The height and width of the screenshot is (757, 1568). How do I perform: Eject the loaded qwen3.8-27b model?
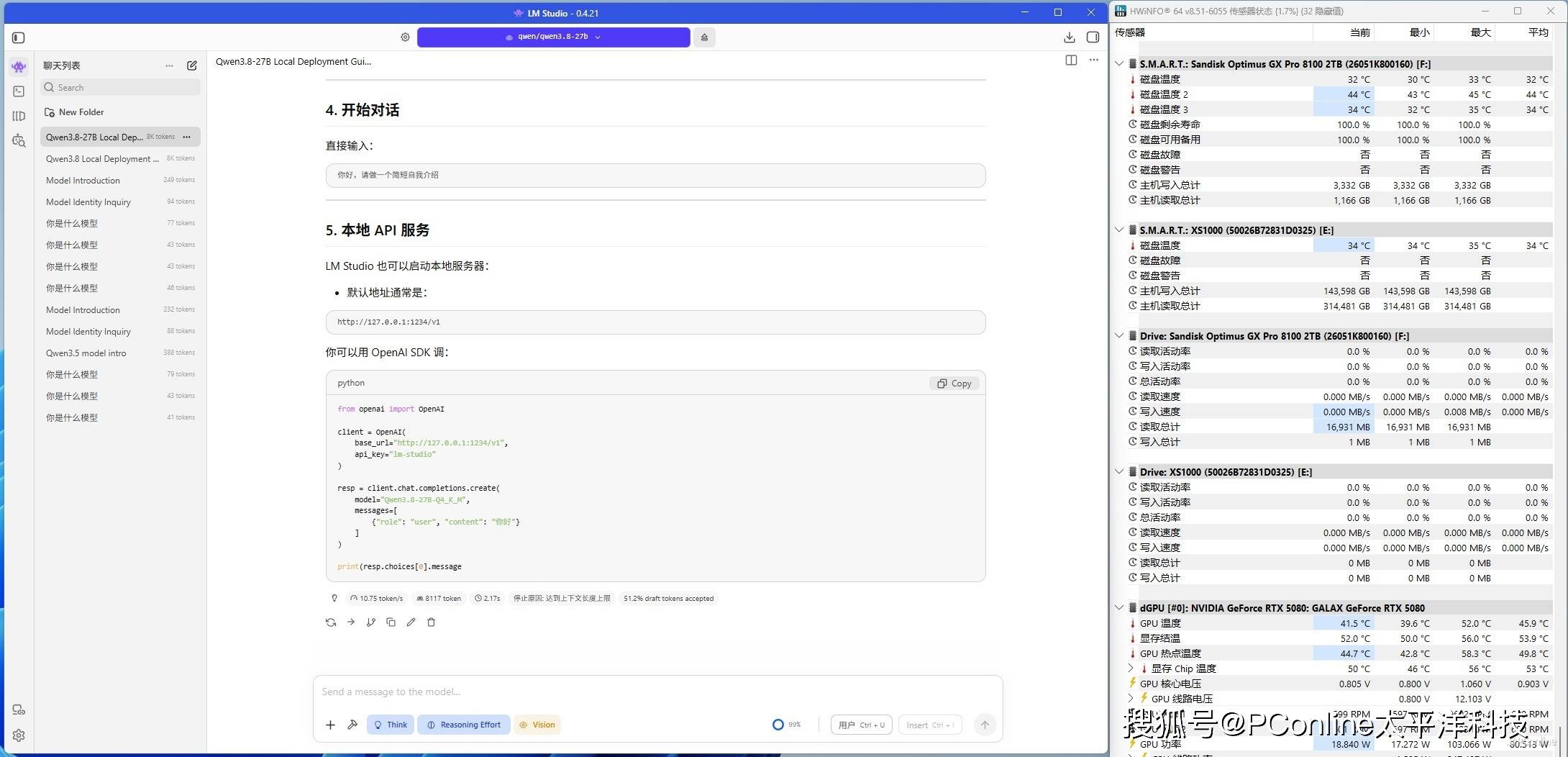point(704,37)
